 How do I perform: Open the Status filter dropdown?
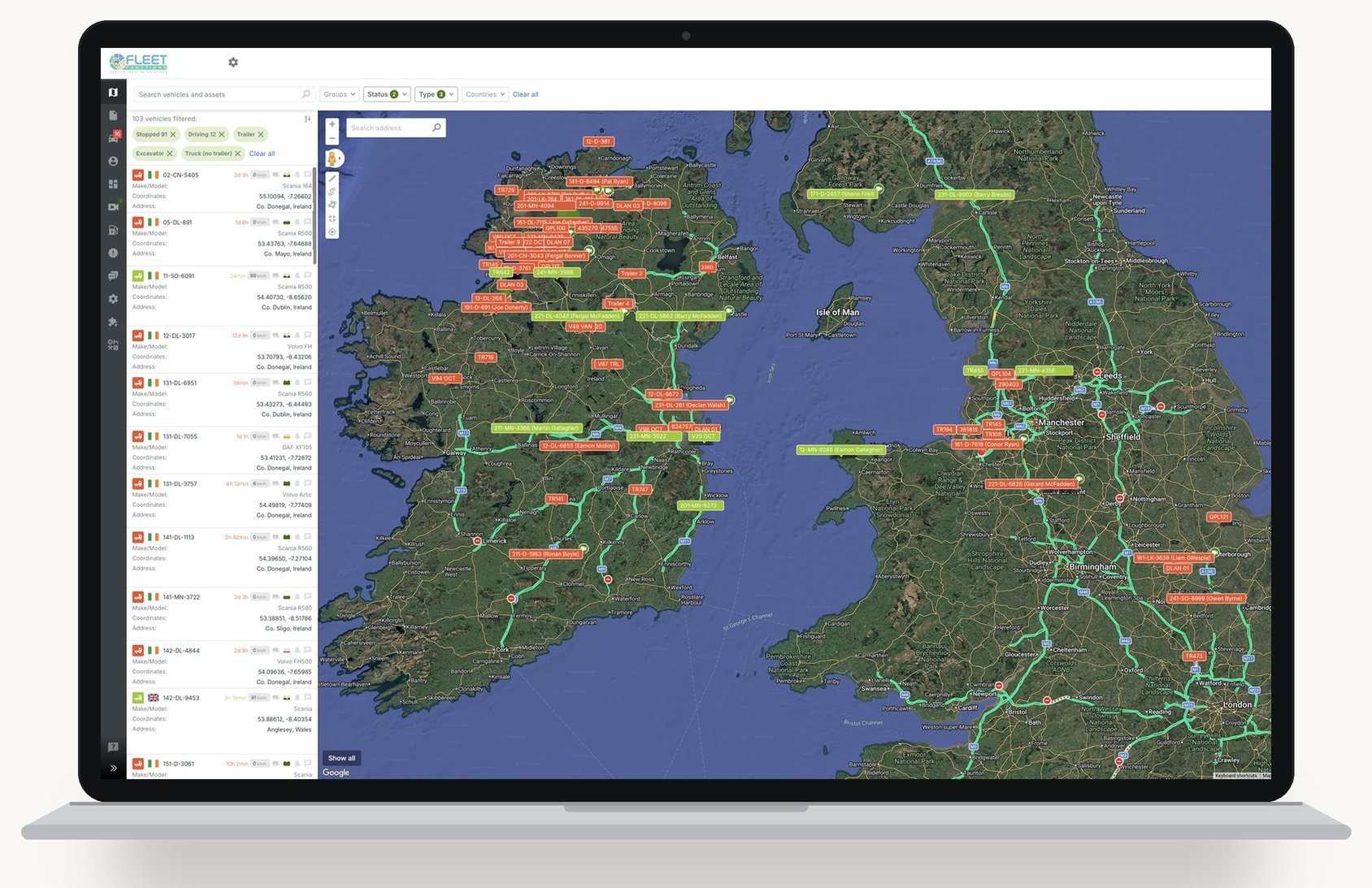387,94
